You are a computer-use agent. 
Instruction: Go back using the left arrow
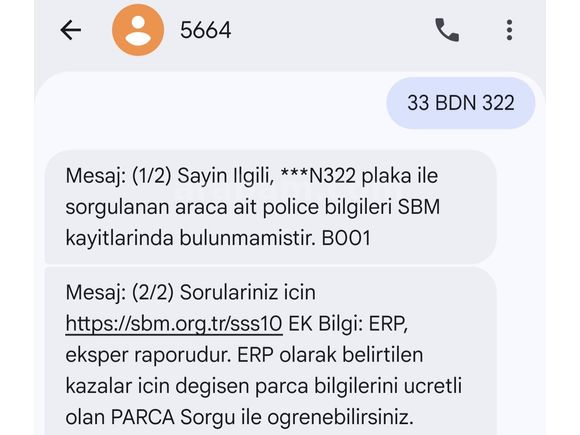[x=71, y=30]
